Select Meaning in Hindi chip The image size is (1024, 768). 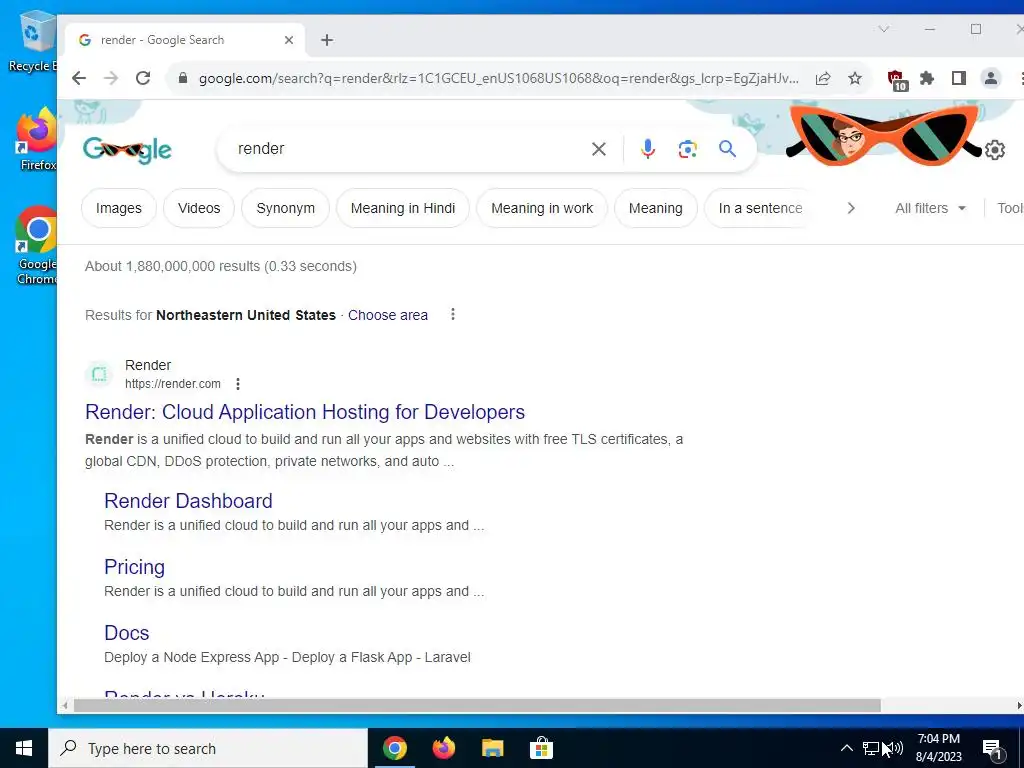(x=402, y=208)
